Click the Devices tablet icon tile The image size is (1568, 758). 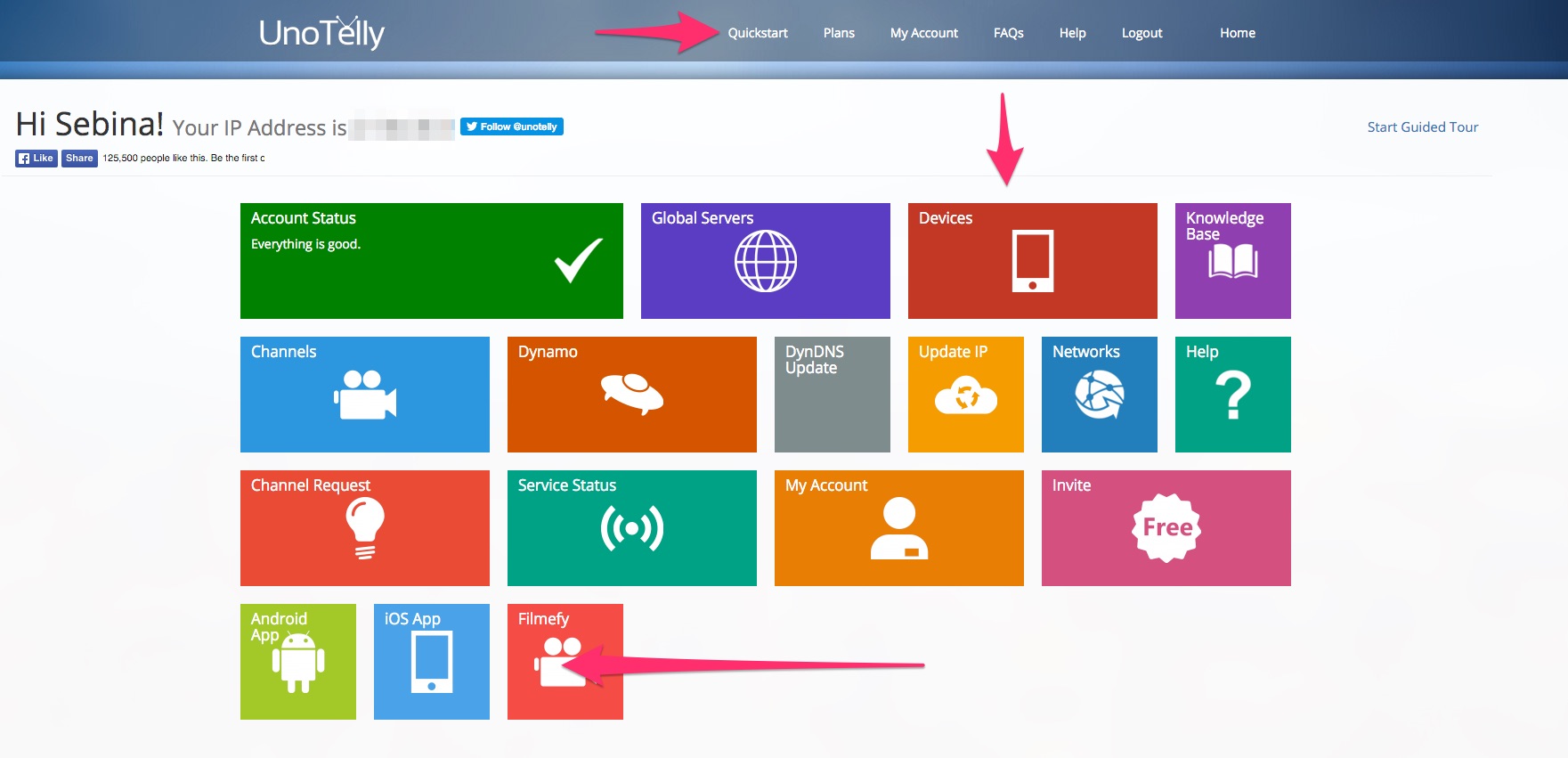1032,261
